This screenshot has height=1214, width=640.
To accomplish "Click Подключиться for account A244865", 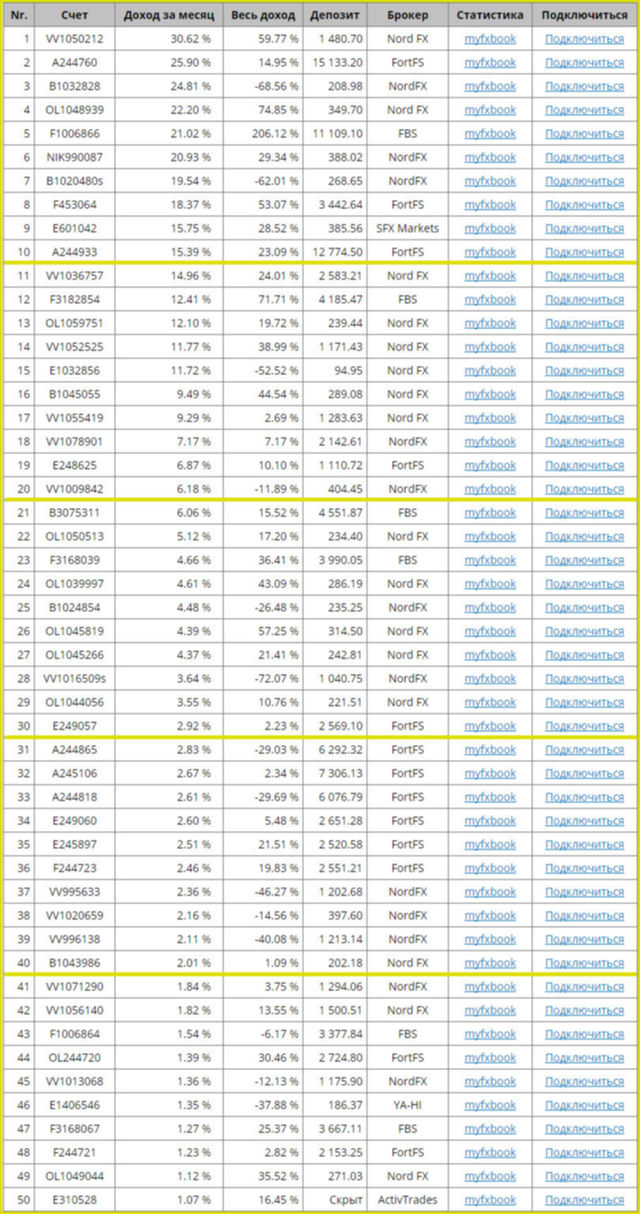I will click(x=584, y=750).
